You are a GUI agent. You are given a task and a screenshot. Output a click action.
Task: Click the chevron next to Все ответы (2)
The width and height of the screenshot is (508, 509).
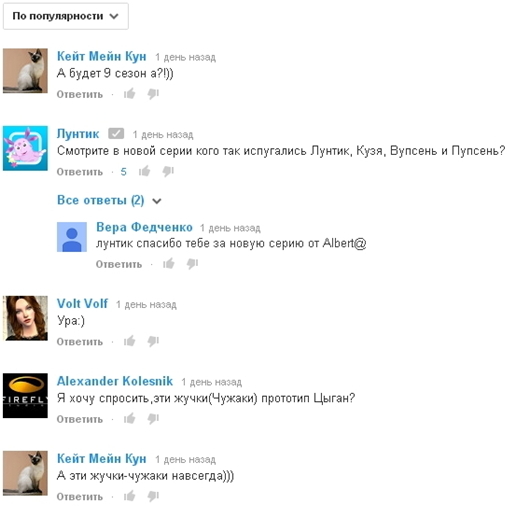click(157, 201)
